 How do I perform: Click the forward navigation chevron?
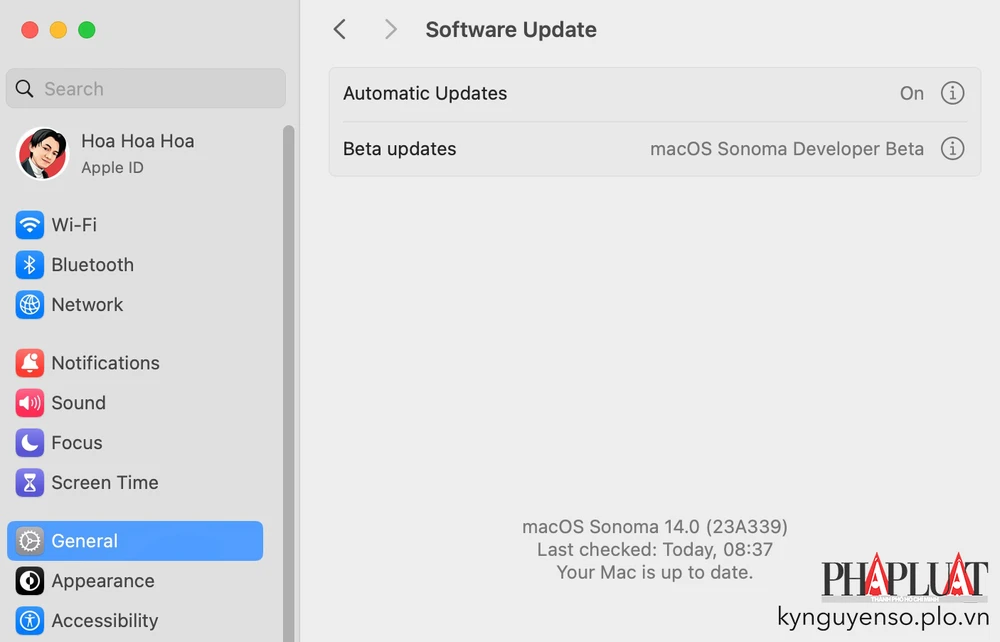point(390,29)
